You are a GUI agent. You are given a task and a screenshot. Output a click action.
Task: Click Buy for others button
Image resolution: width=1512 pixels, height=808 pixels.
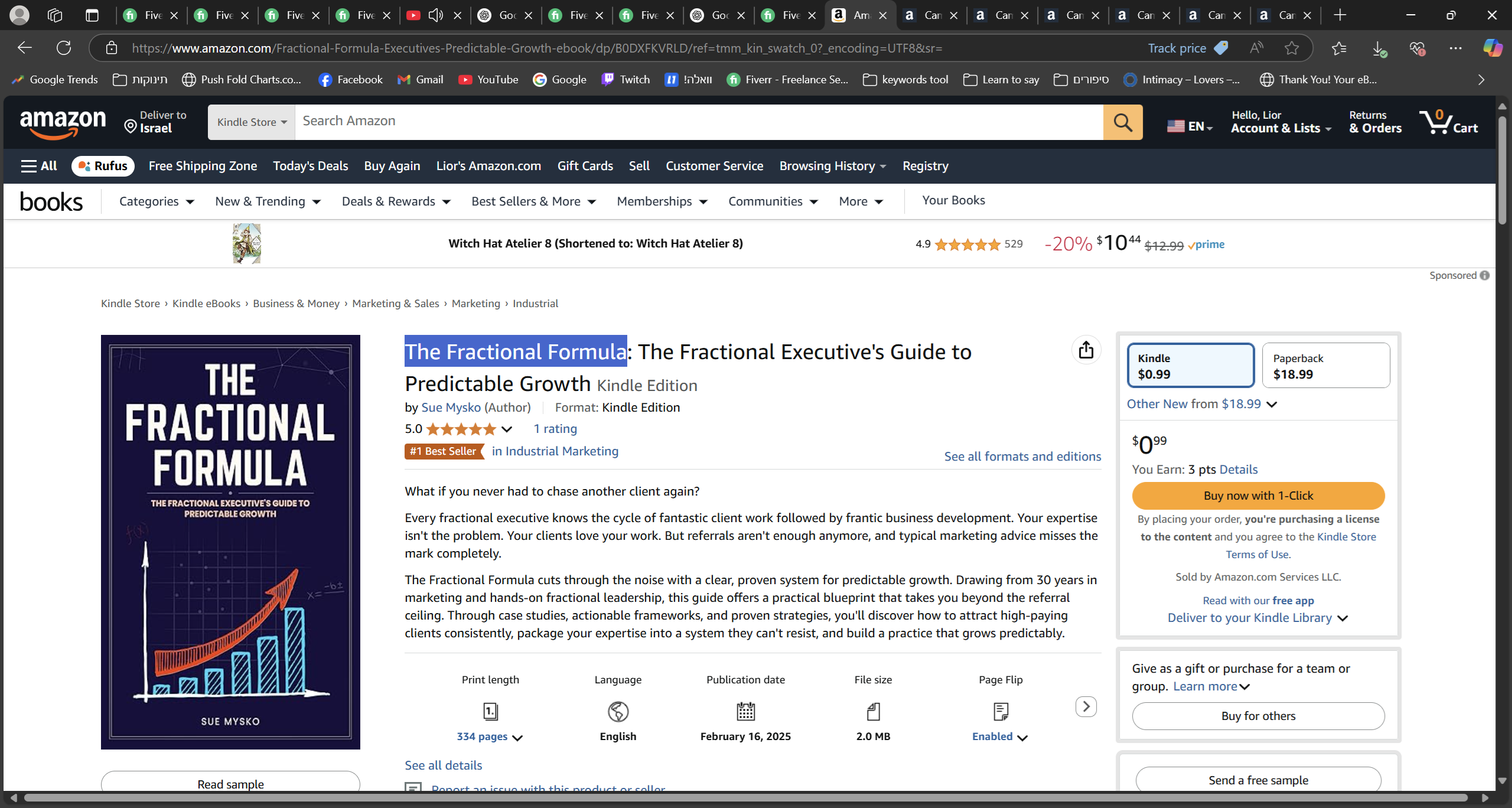1258,716
